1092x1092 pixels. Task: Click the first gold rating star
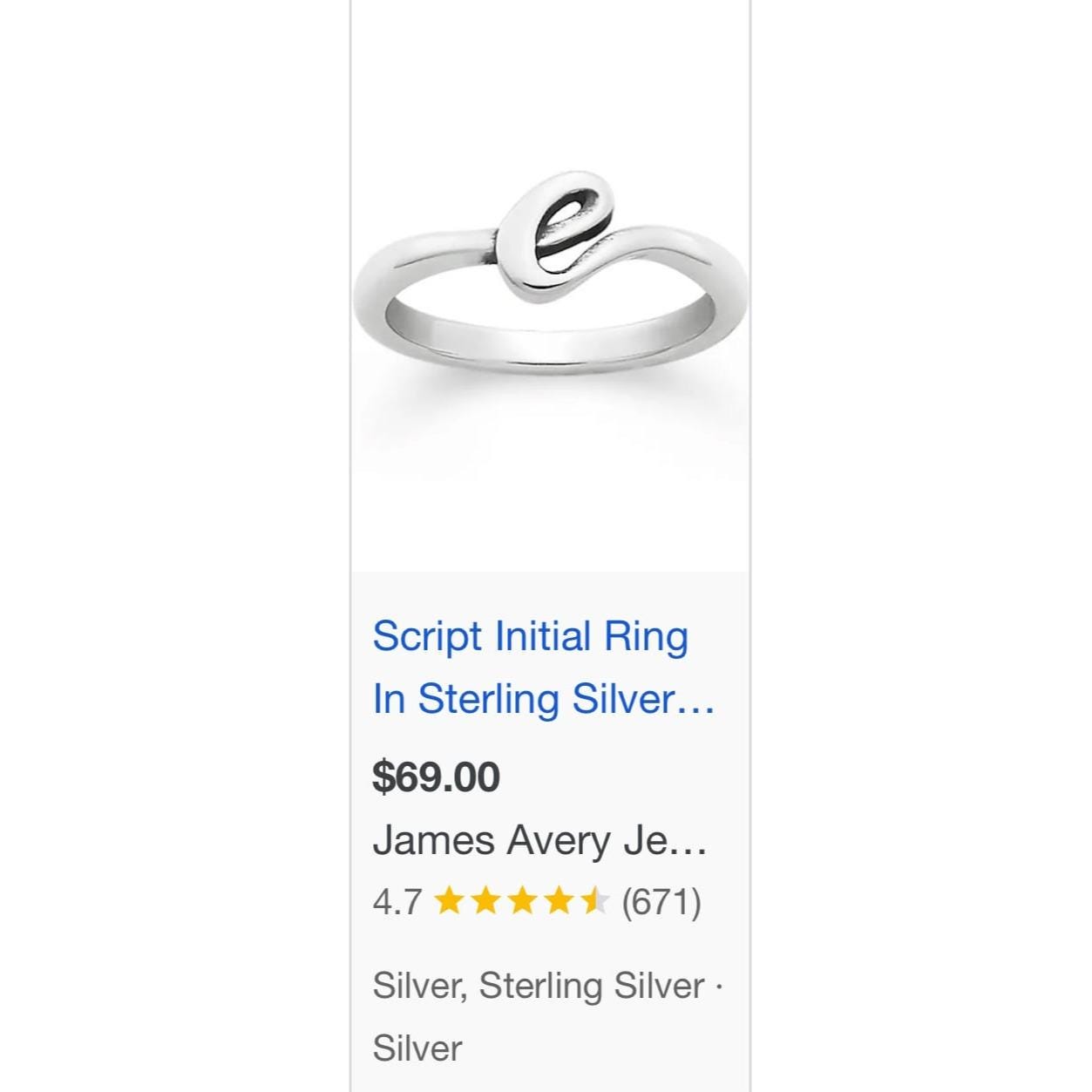[449, 901]
